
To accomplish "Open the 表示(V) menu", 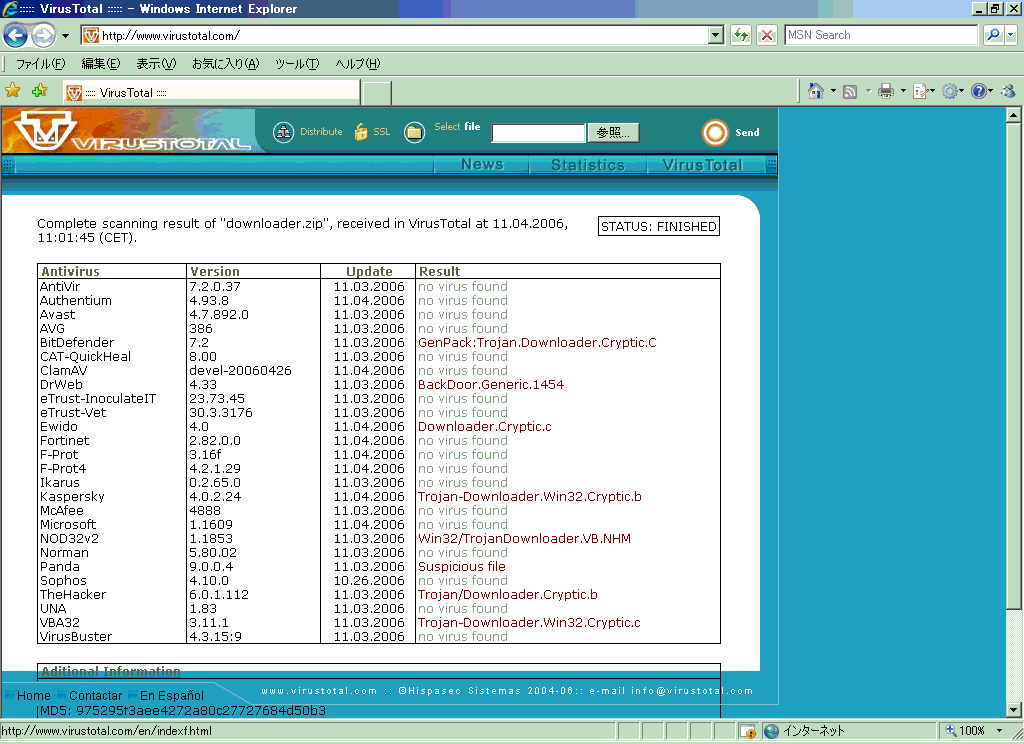I will coord(156,64).
